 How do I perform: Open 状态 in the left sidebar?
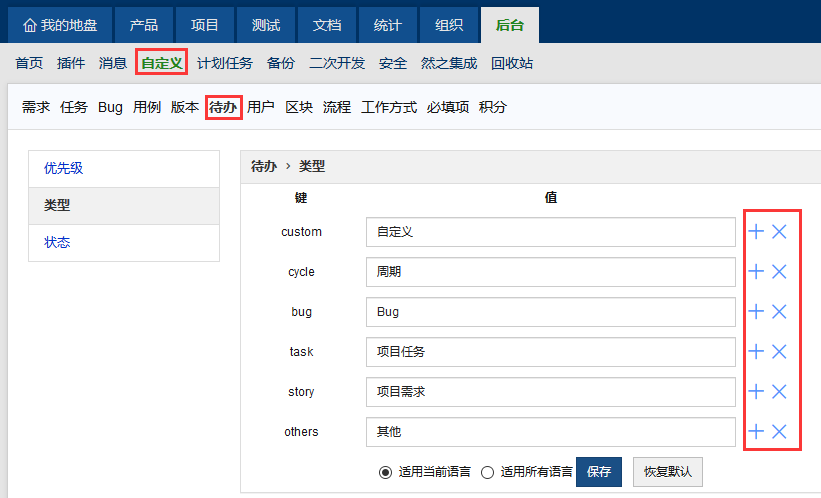(124, 243)
